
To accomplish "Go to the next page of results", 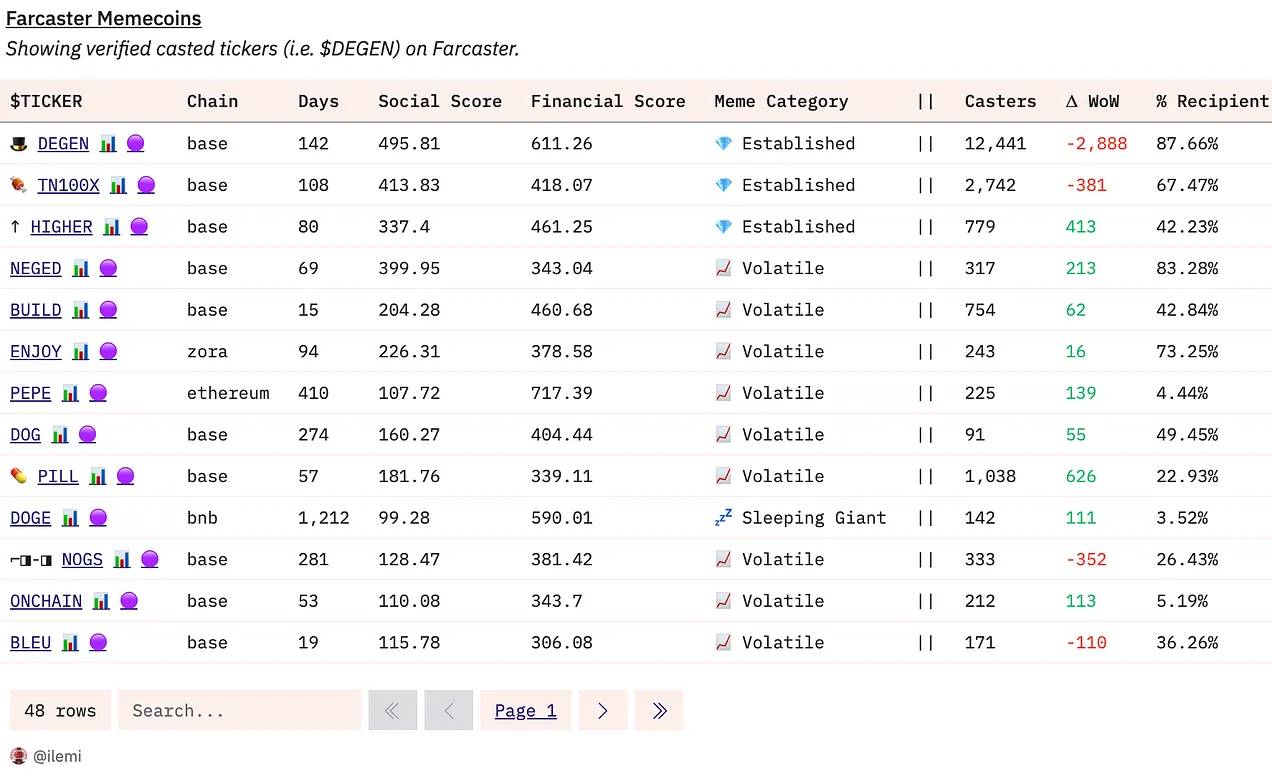I will (x=602, y=710).
